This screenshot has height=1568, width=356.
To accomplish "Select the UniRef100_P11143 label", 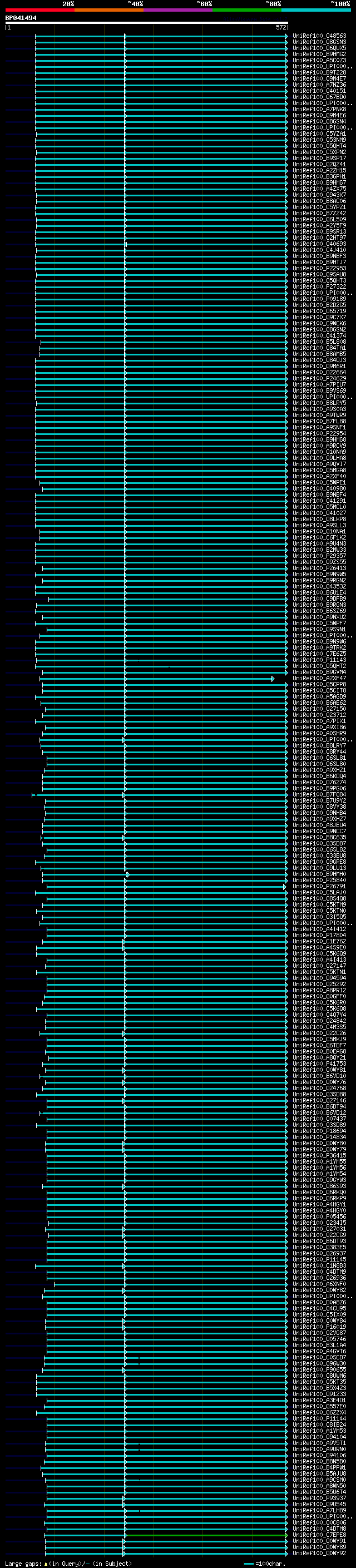I will tap(319, 660).
